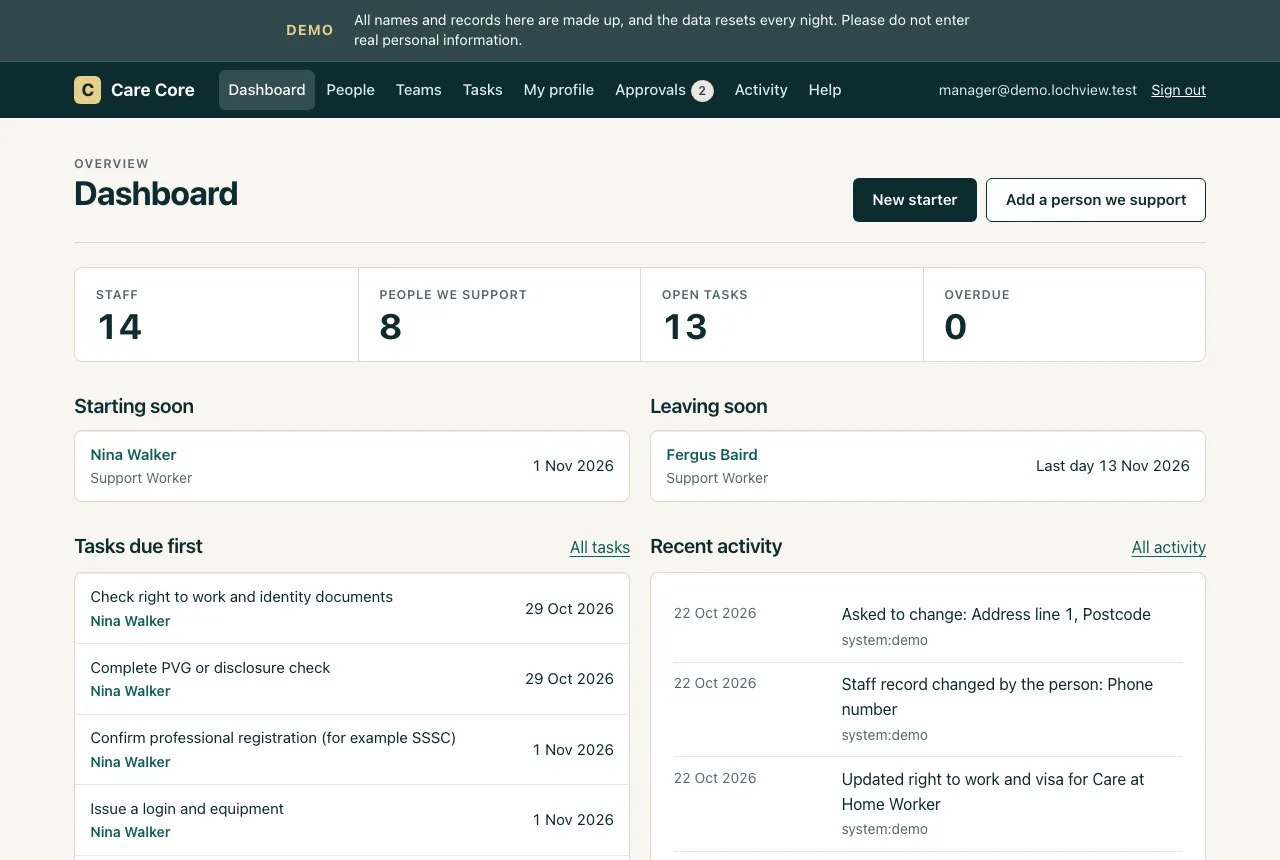This screenshot has width=1280, height=860.
Task: Click the 22 Oct 2026 date beside Asked to change
Action: point(715,613)
